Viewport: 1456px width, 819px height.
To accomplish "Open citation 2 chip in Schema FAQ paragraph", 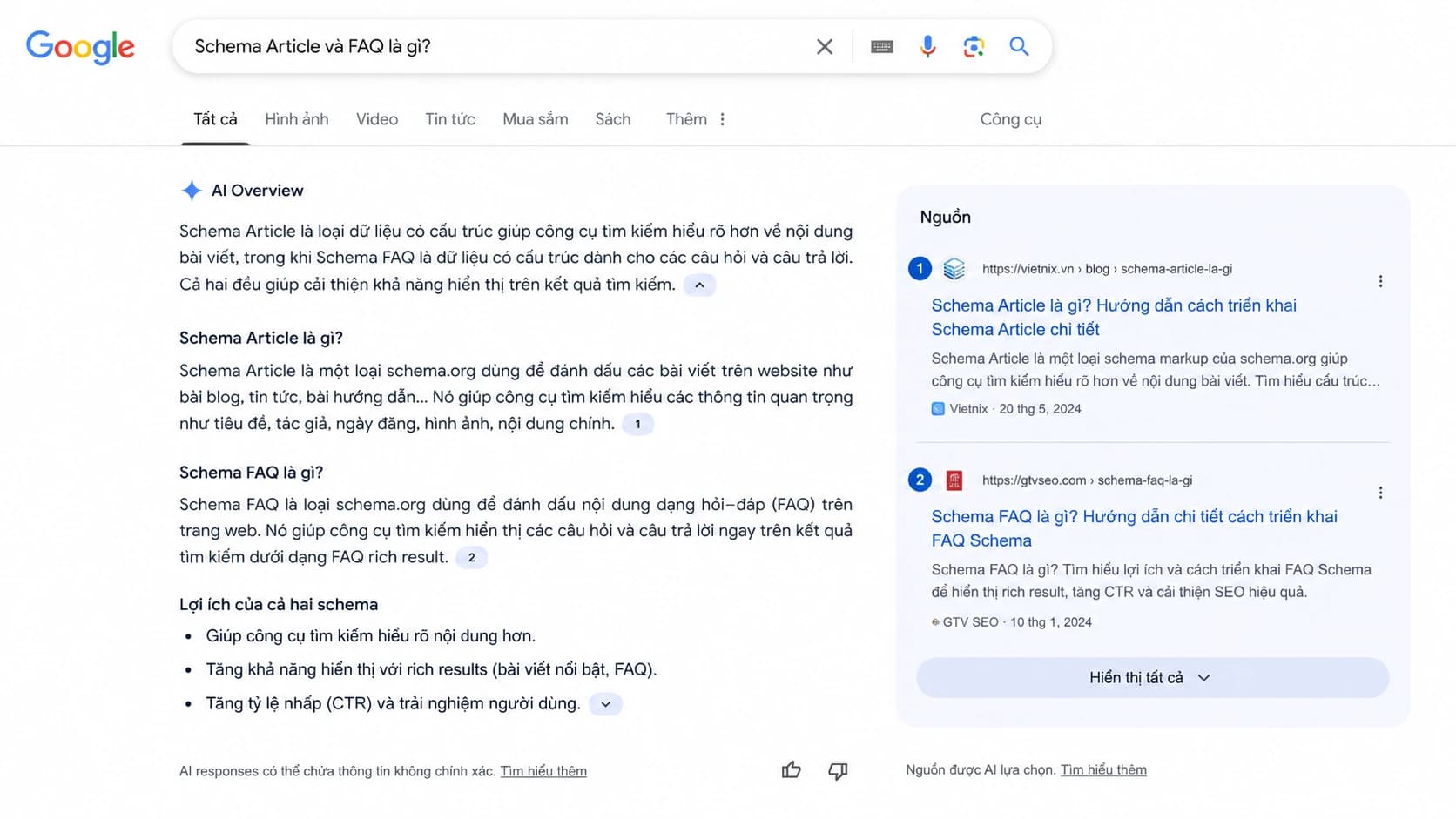I will point(471,557).
